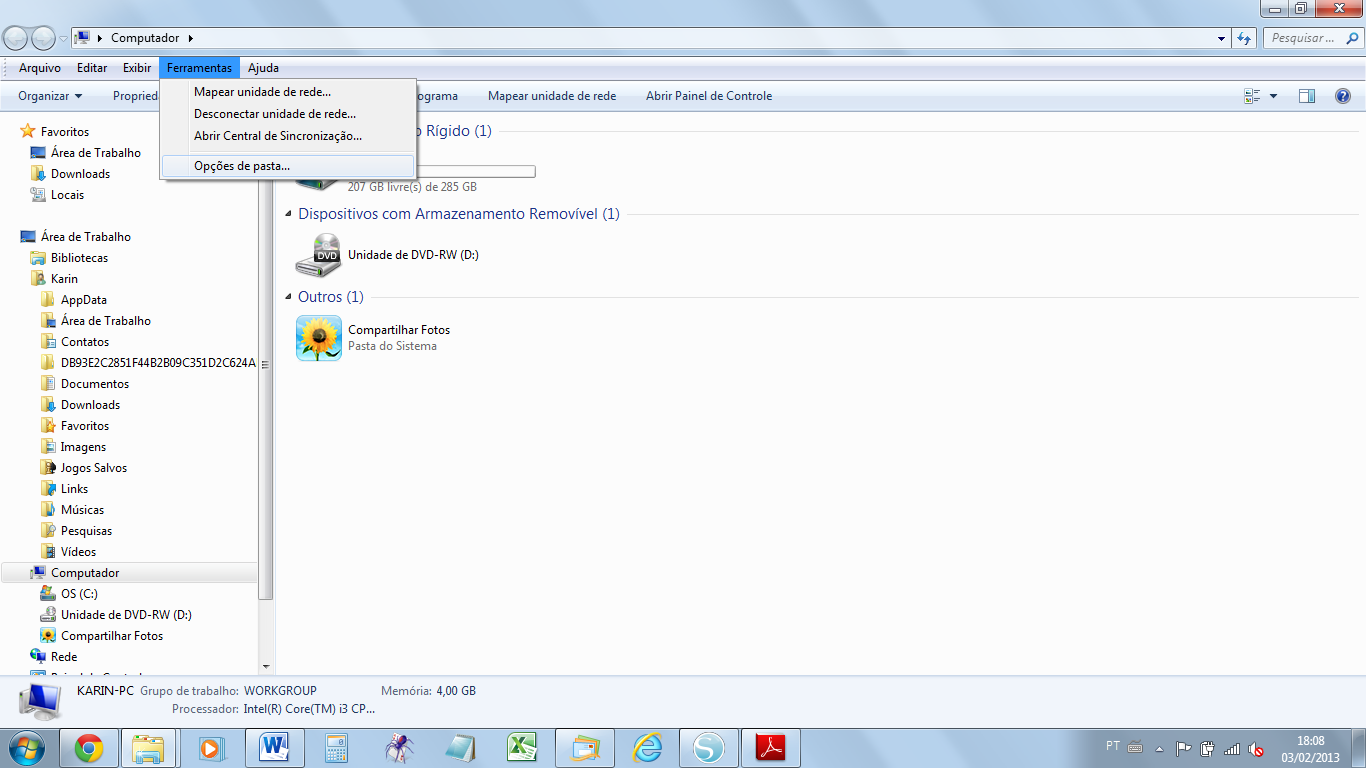Open the Organizar dropdown
The image size is (1366, 768).
(x=50, y=96)
